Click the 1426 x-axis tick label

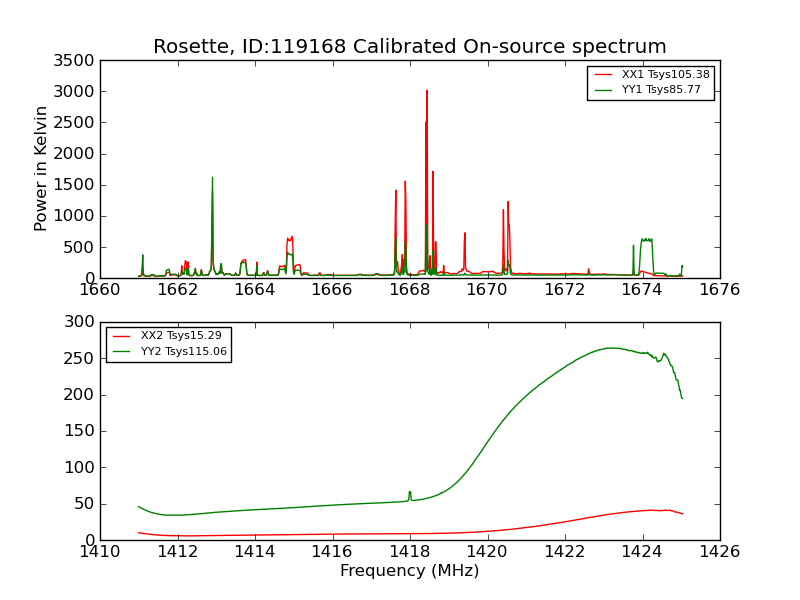pyautogui.click(x=720, y=552)
